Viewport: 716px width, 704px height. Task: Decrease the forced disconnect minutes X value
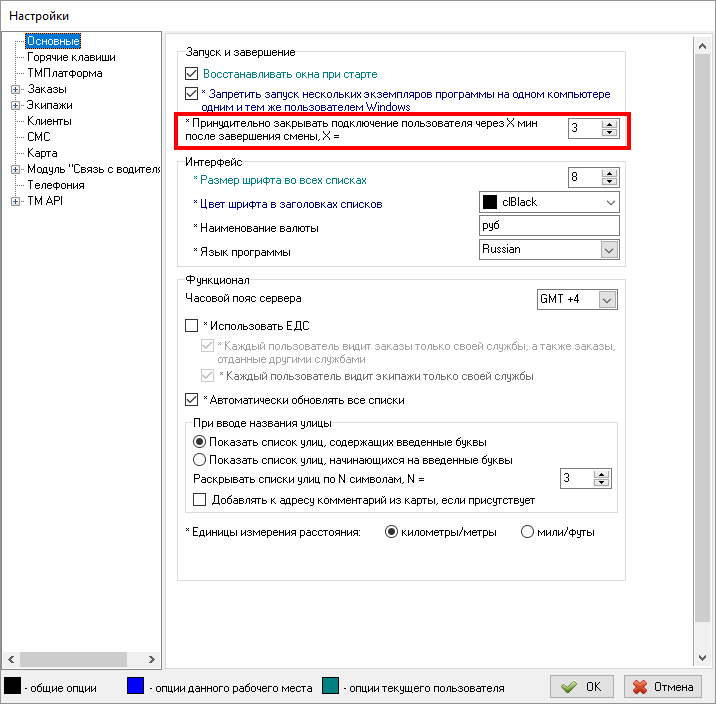point(610,133)
